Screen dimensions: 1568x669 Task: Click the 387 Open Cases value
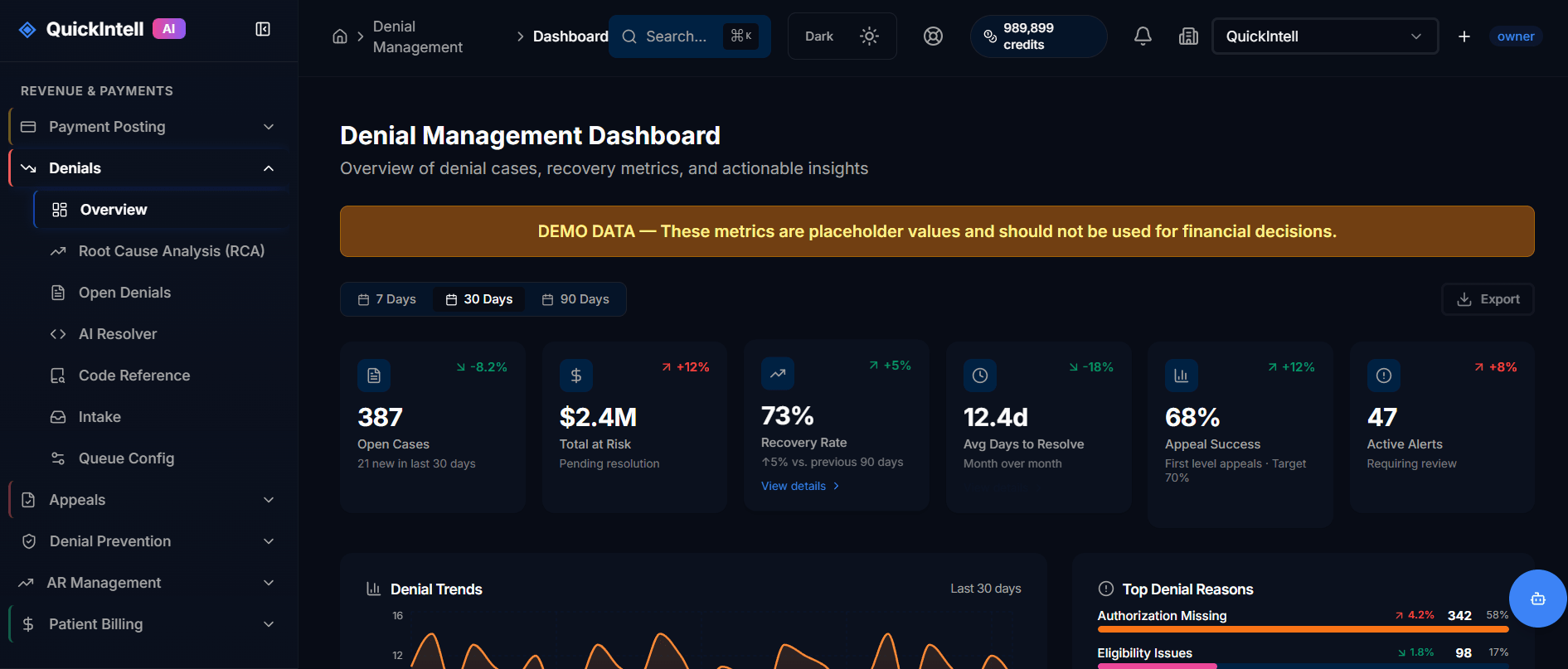click(x=380, y=417)
